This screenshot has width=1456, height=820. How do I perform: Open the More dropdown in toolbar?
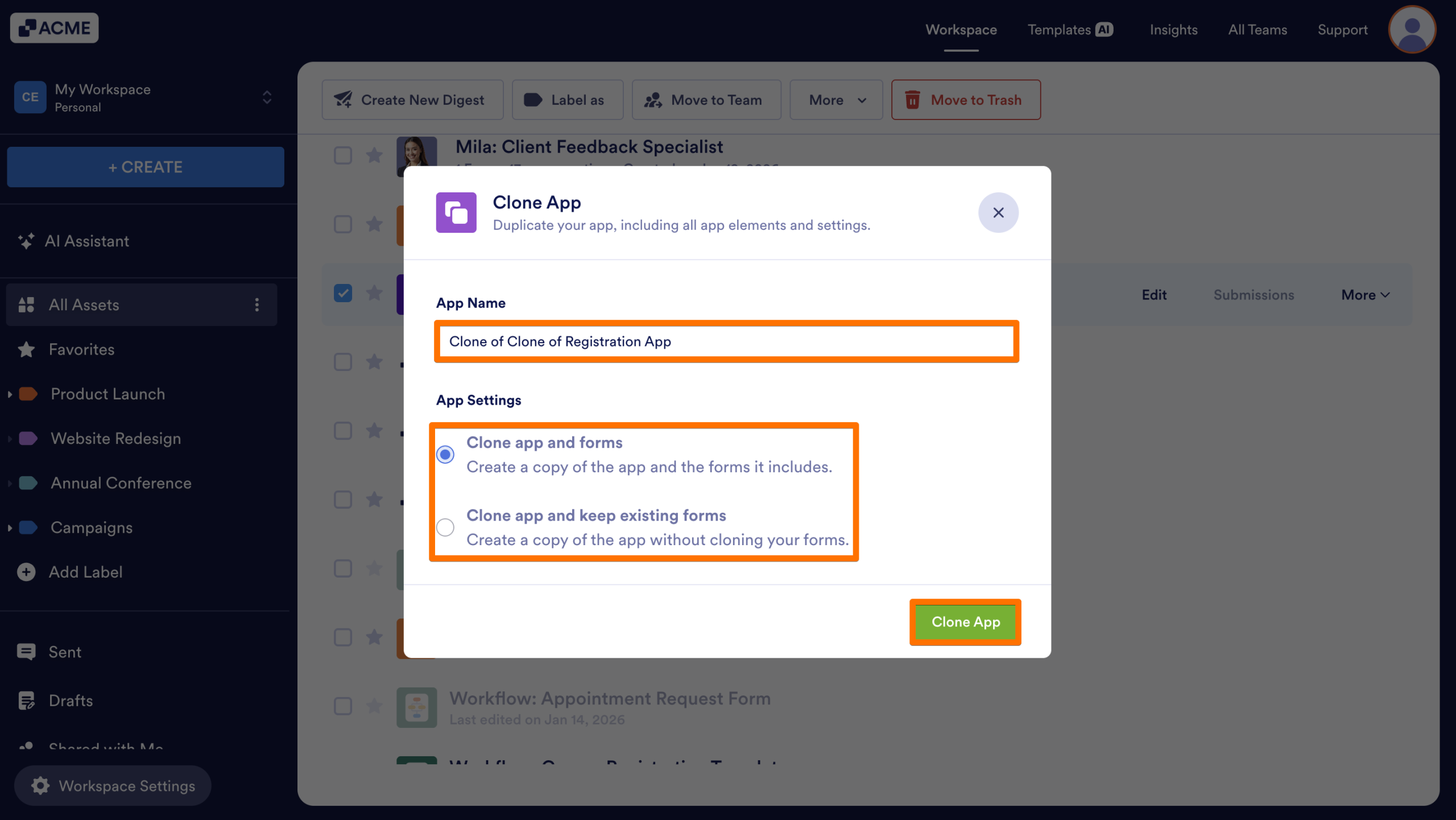pyautogui.click(x=837, y=100)
